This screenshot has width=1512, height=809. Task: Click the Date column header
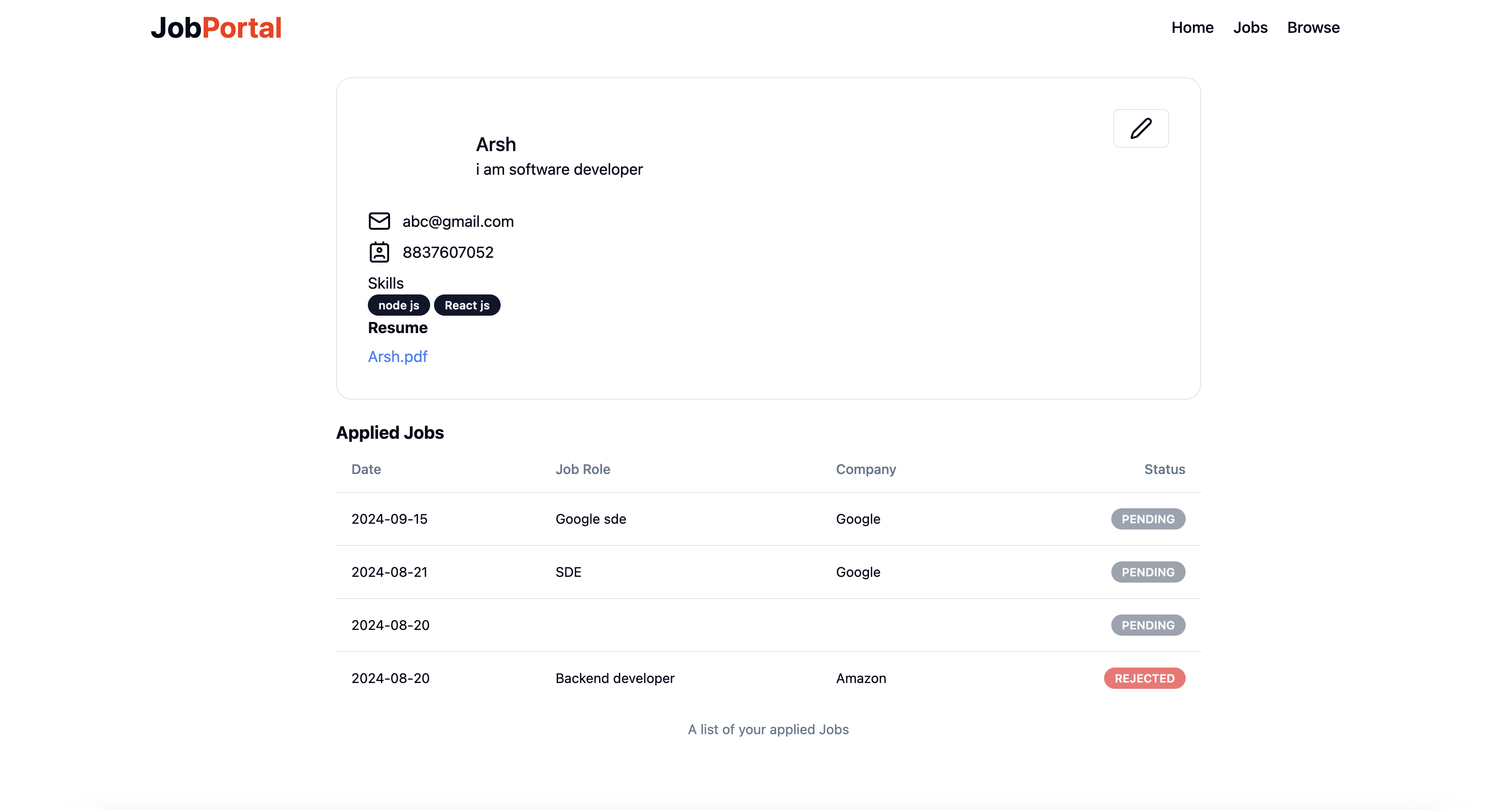[x=365, y=469]
